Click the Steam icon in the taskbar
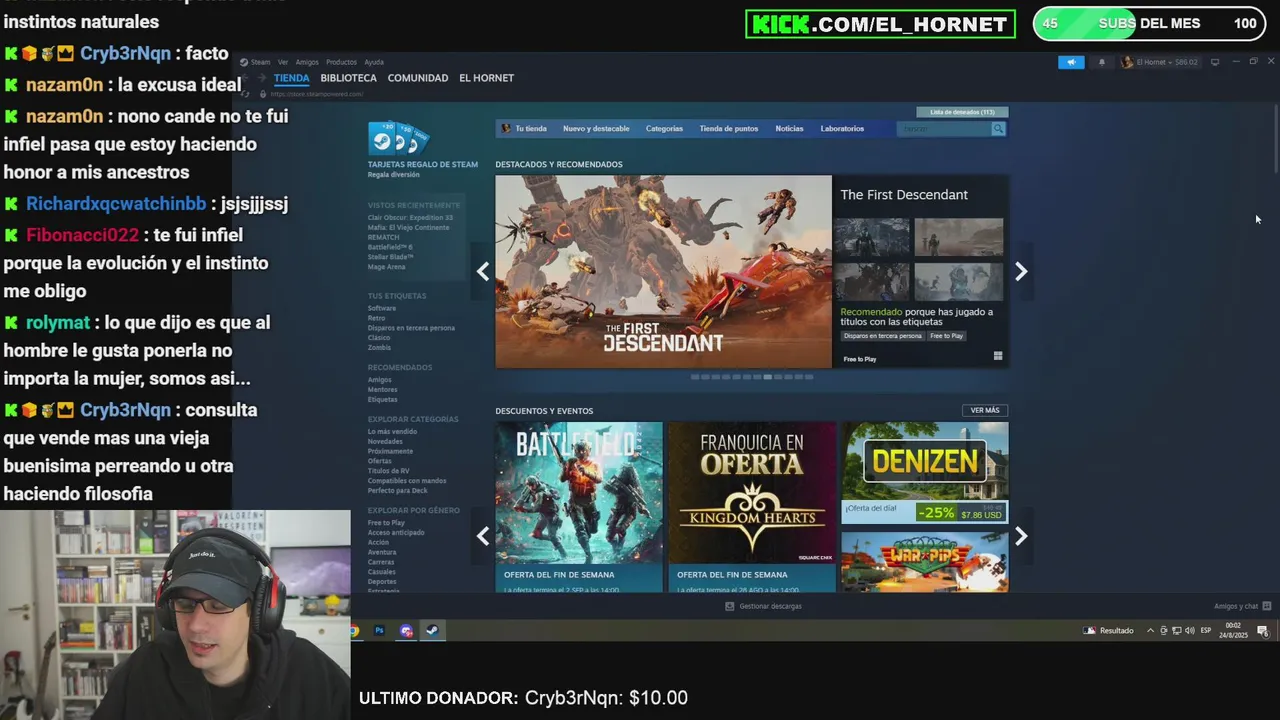Screen dimensions: 1280x720 point(432,631)
